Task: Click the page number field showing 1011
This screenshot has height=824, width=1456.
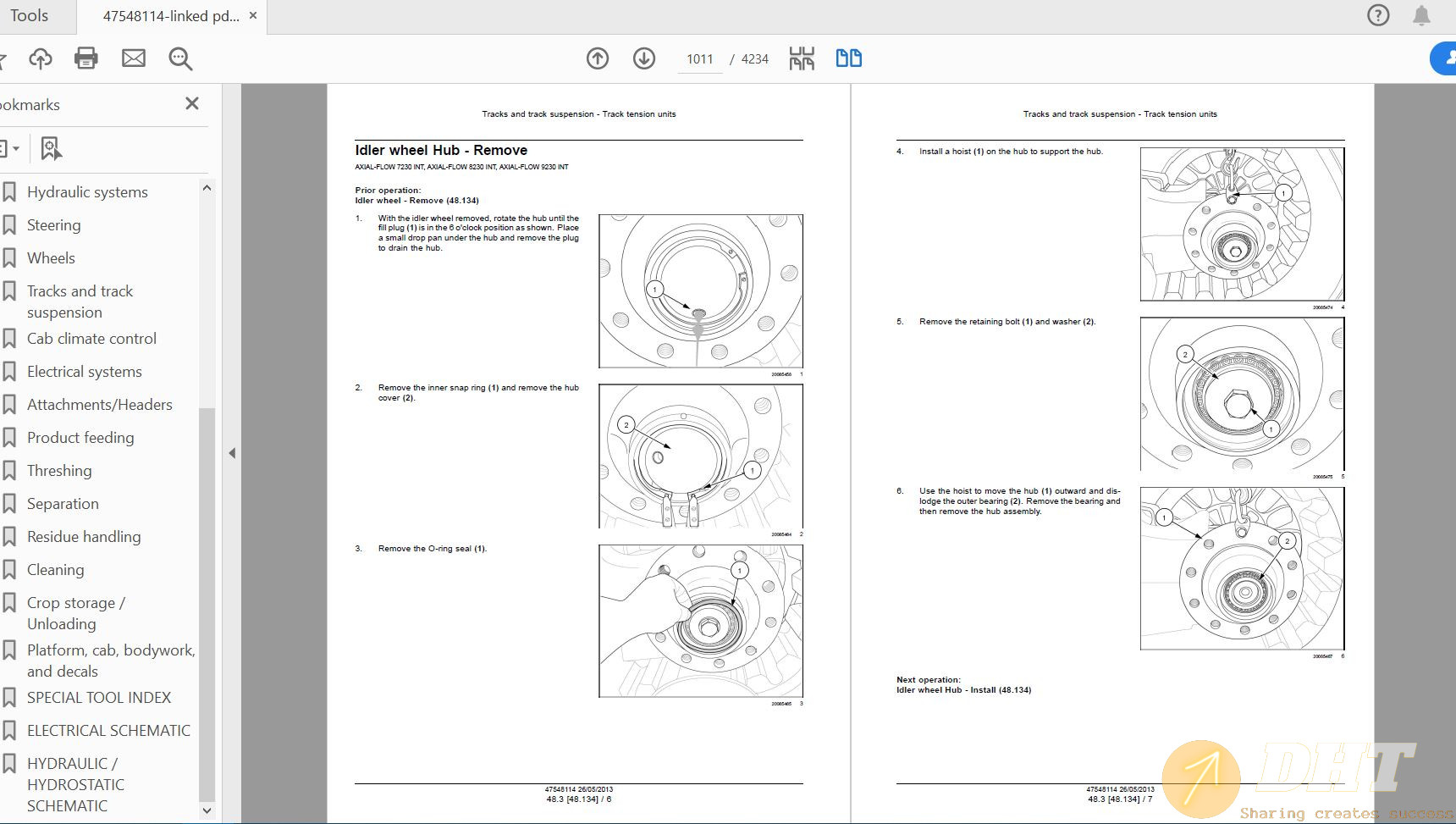Action: click(700, 58)
